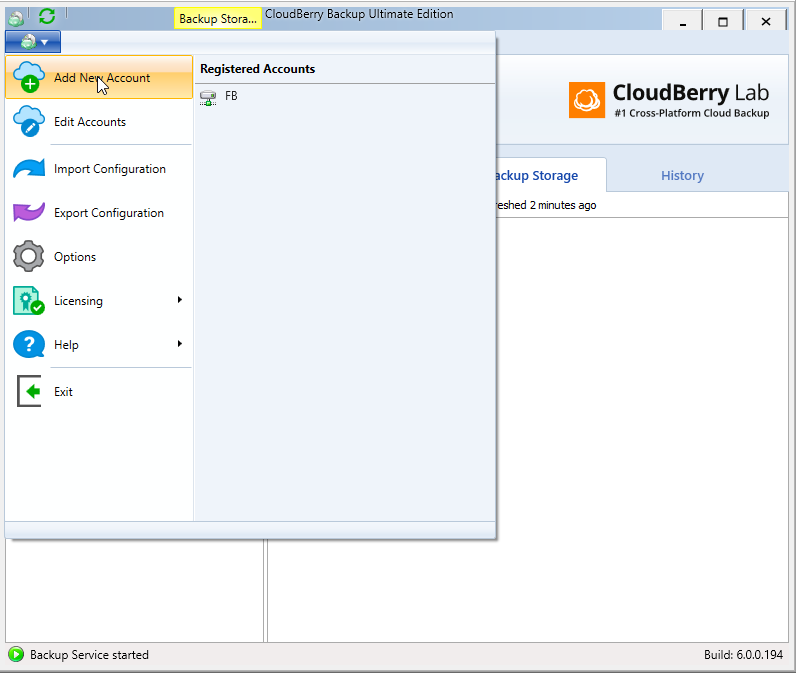Choose Edit Accounts menu entry
796x673 pixels.
pos(99,121)
